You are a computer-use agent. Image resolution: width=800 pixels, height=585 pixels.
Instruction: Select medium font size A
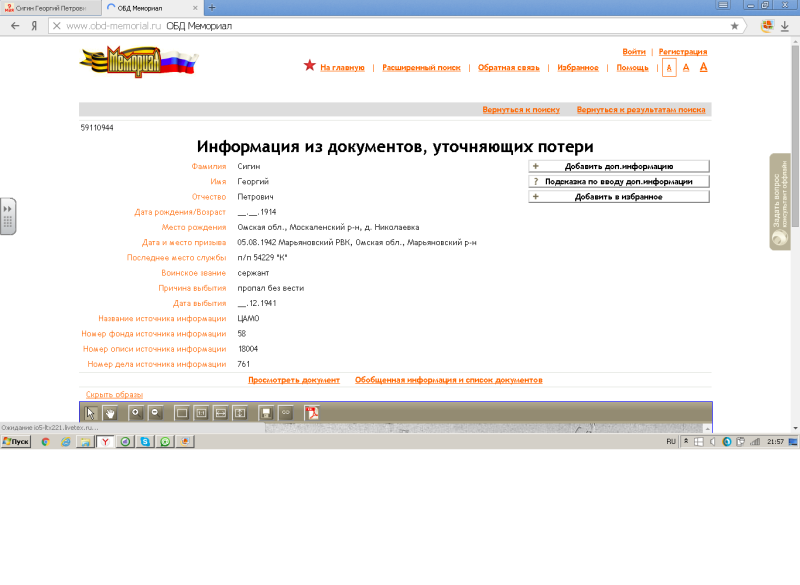(x=686, y=67)
